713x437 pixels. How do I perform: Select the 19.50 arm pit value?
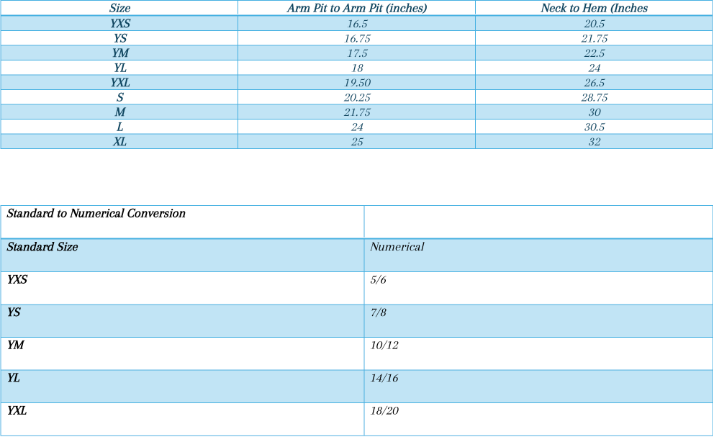pyautogui.click(x=356, y=82)
